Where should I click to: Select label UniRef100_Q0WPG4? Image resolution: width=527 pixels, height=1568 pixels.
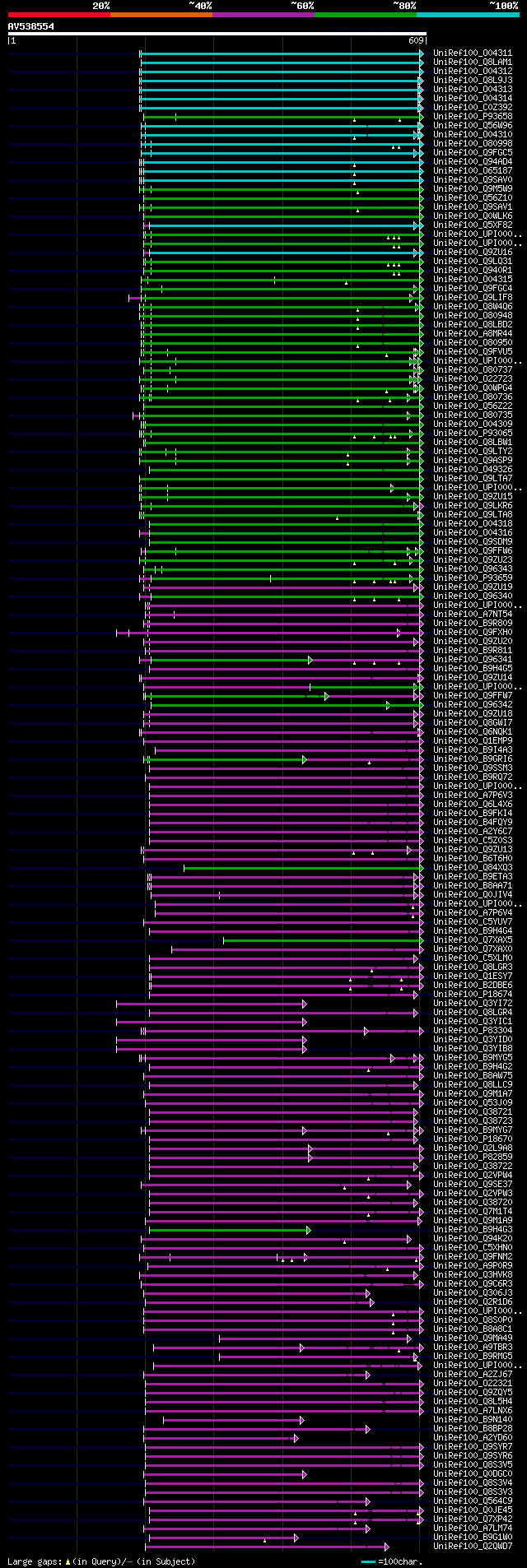click(473, 388)
